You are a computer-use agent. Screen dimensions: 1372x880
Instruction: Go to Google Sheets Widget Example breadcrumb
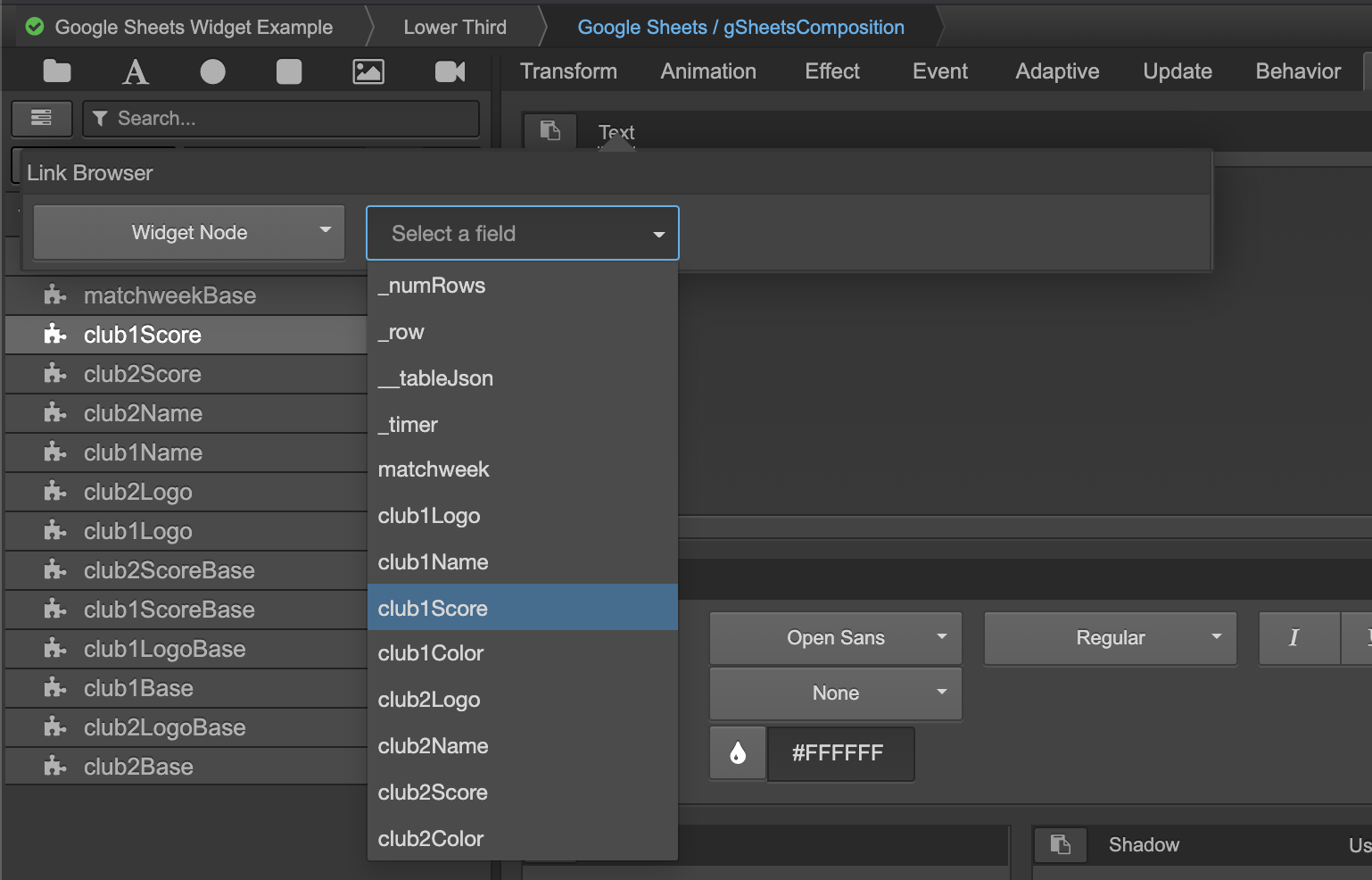(194, 27)
